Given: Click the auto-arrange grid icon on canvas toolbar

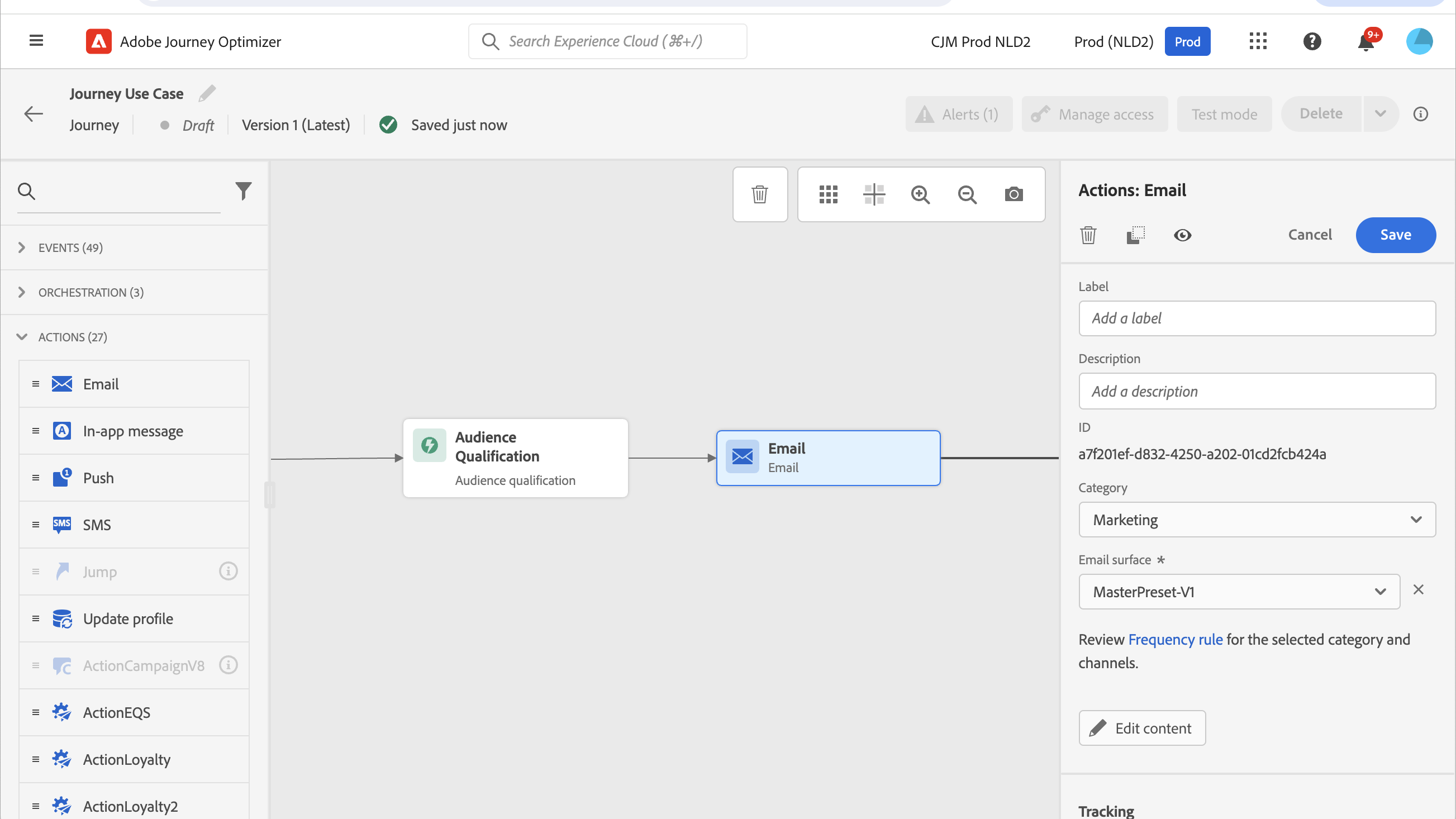Looking at the screenshot, I should click(828, 194).
